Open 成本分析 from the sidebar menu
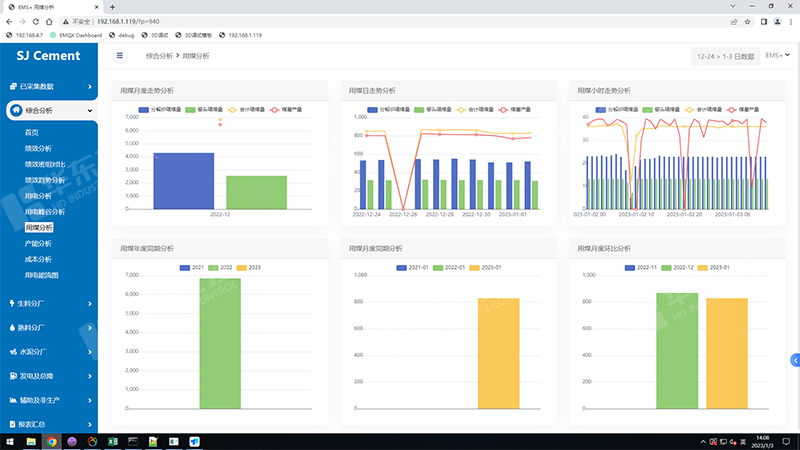Image resolution: width=800 pixels, height=450 pixels. click(x=38, y=259)
